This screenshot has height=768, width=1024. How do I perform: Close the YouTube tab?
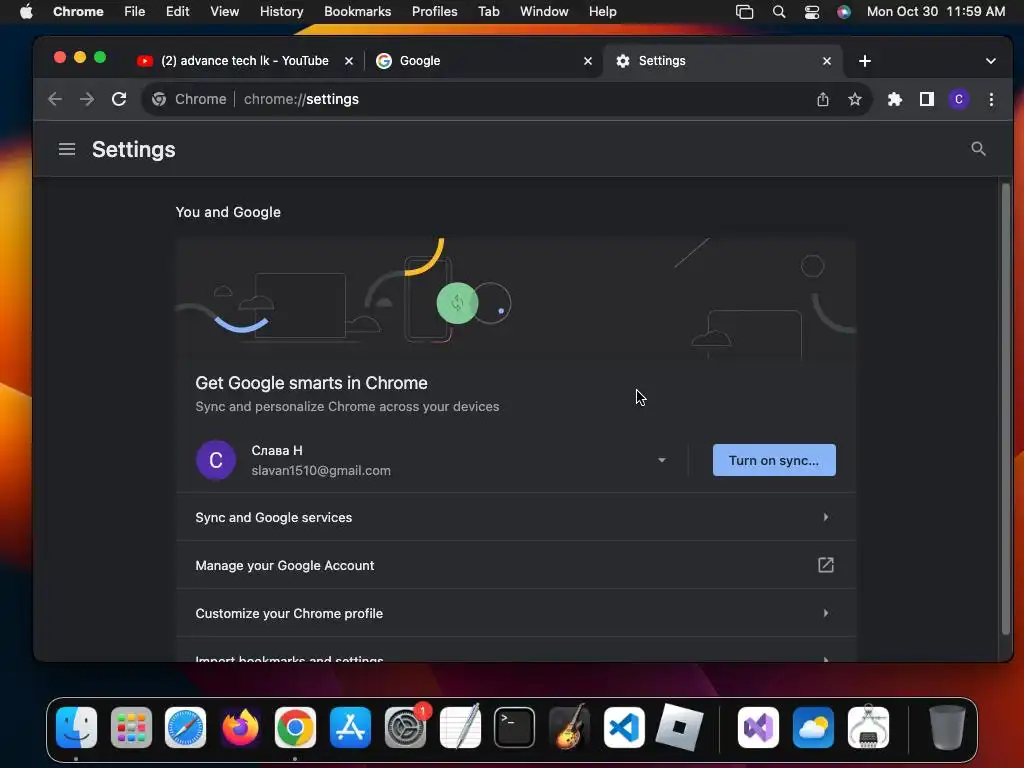[349, 61]
